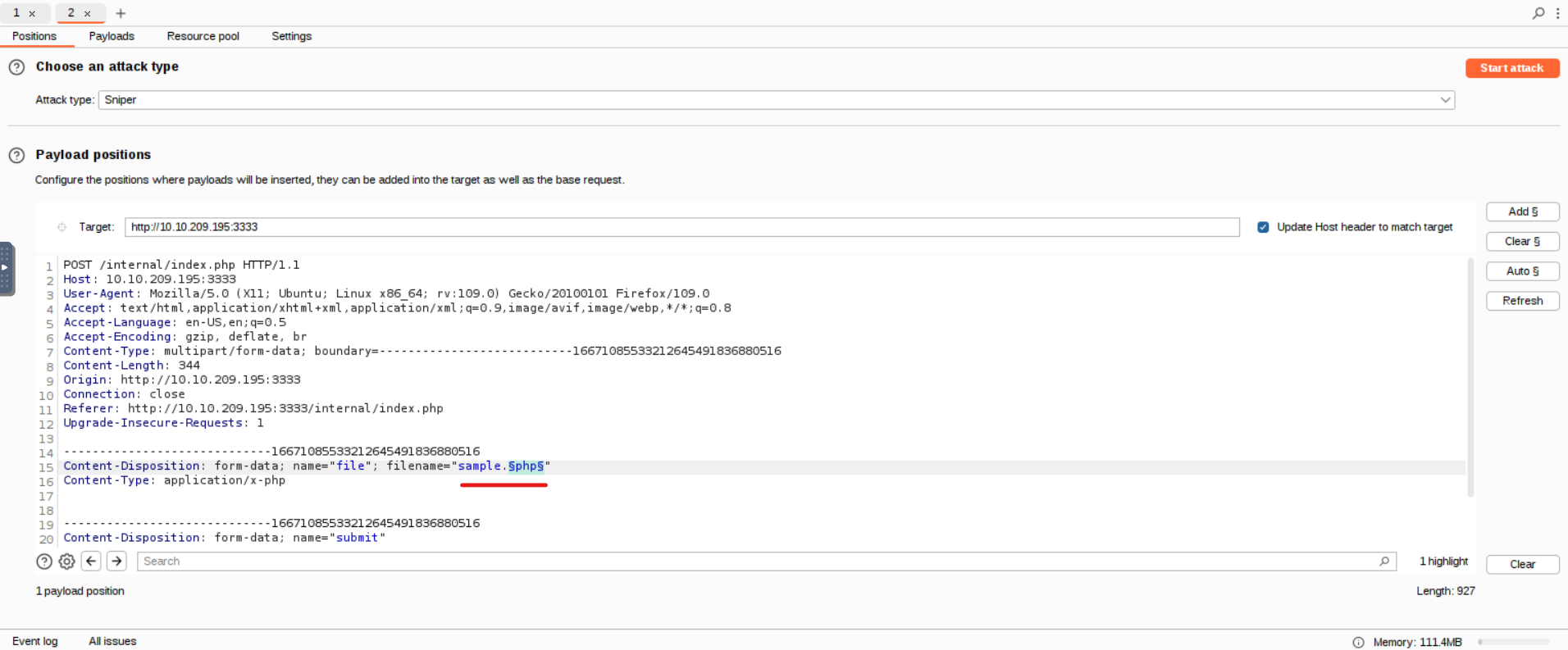Image resolution: width=1568 pixels, height=650 pixels.
Task: Expand the collapsed left side panel handle
Action: pyautogui.click(x=7, y=268)
